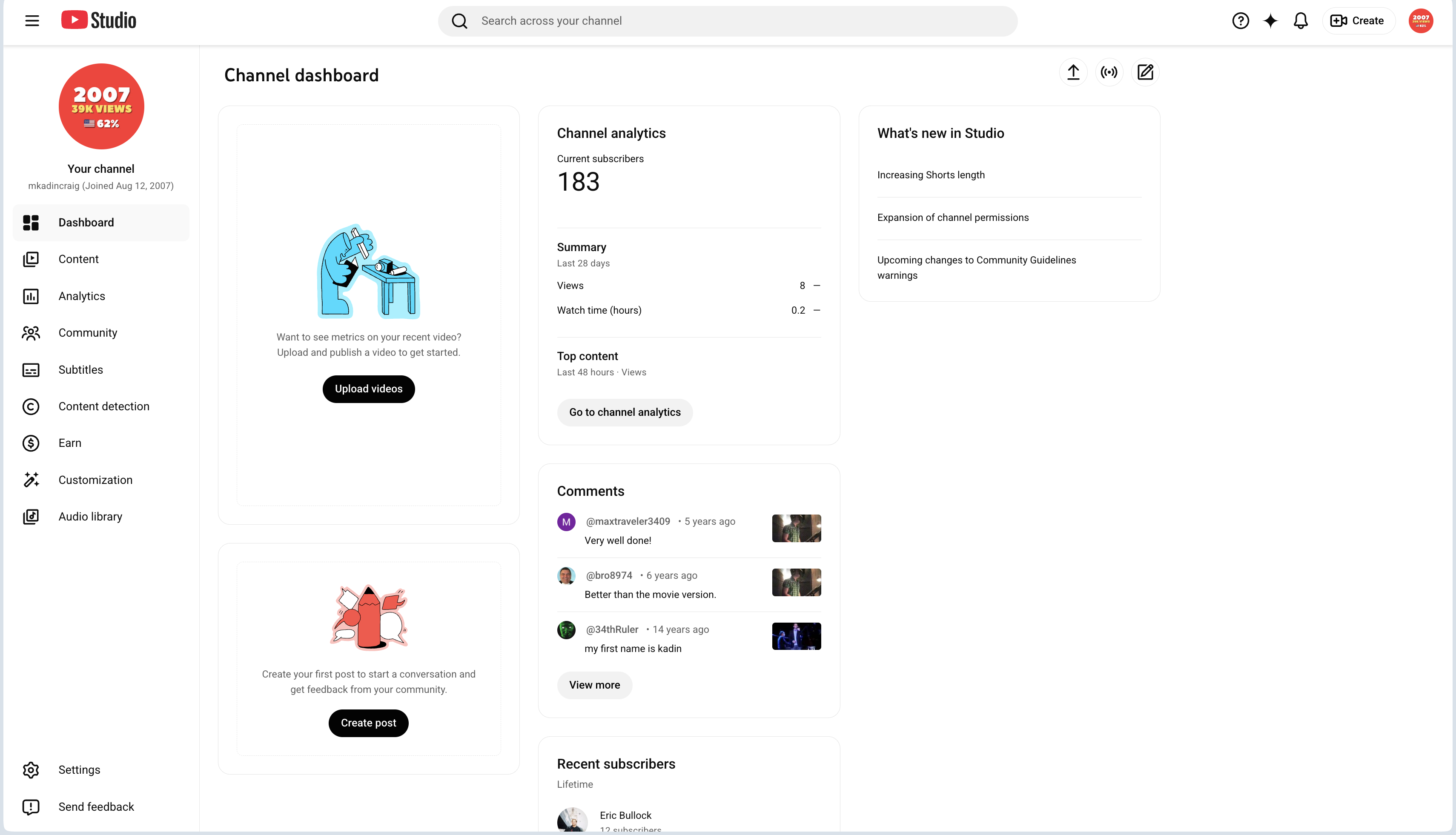The height and width of the screenshot is (835, 1456).
Task: Click the search magnifier icon
Action: coord(459,21)
